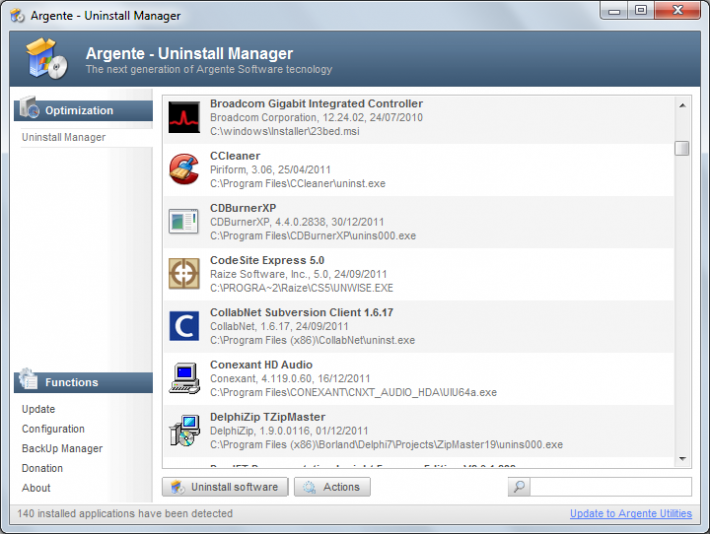710x534 pixels.
Task: Focus the search input field
Action: point(610,487)
